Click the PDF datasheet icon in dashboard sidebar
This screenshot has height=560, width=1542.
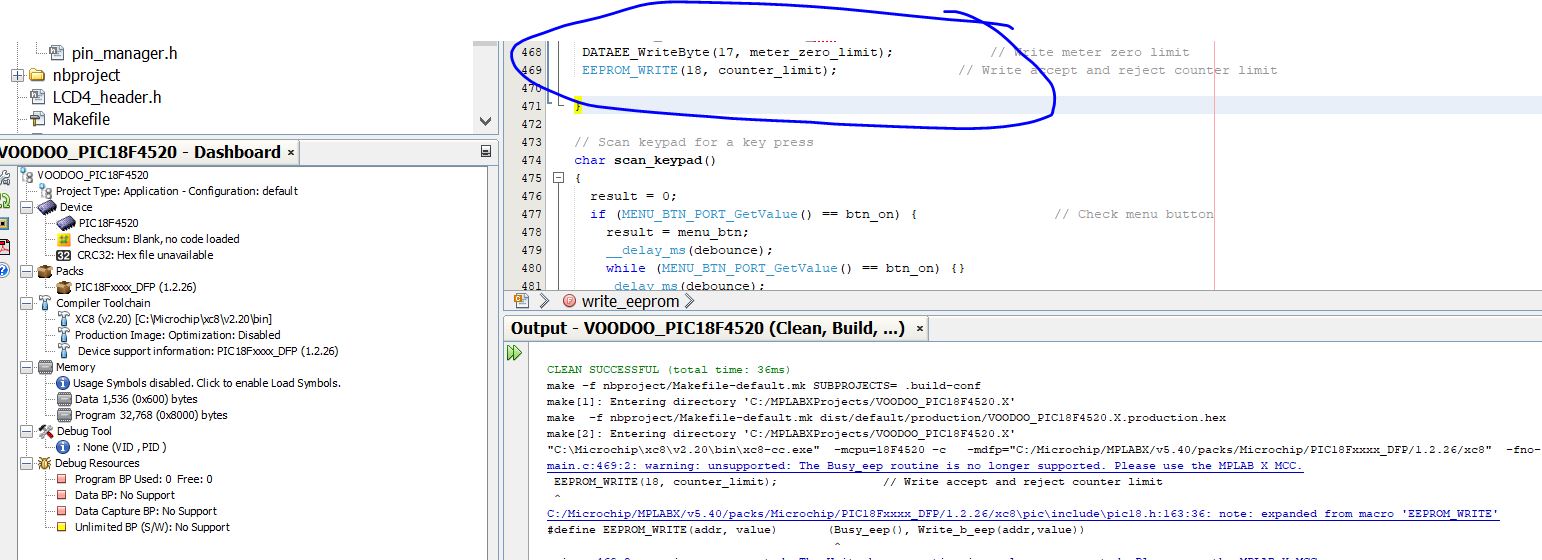pyautogui.click(x=5, y=247)
